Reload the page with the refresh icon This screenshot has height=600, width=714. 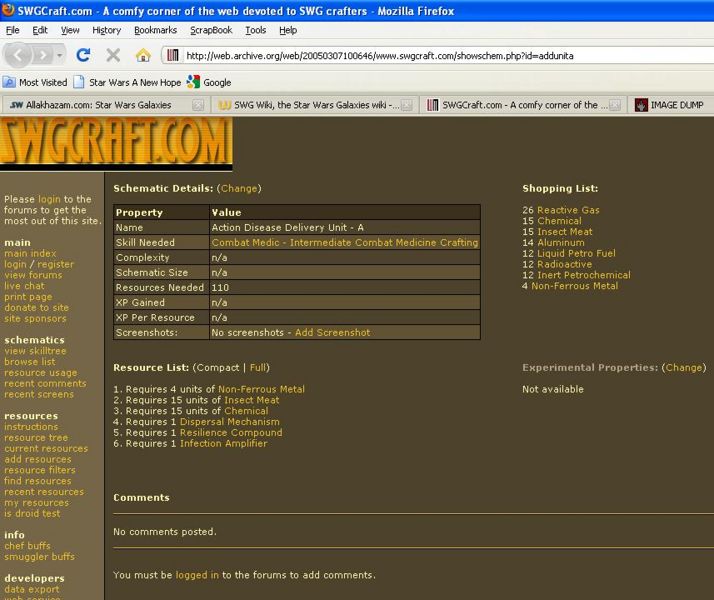coord(84,55)
